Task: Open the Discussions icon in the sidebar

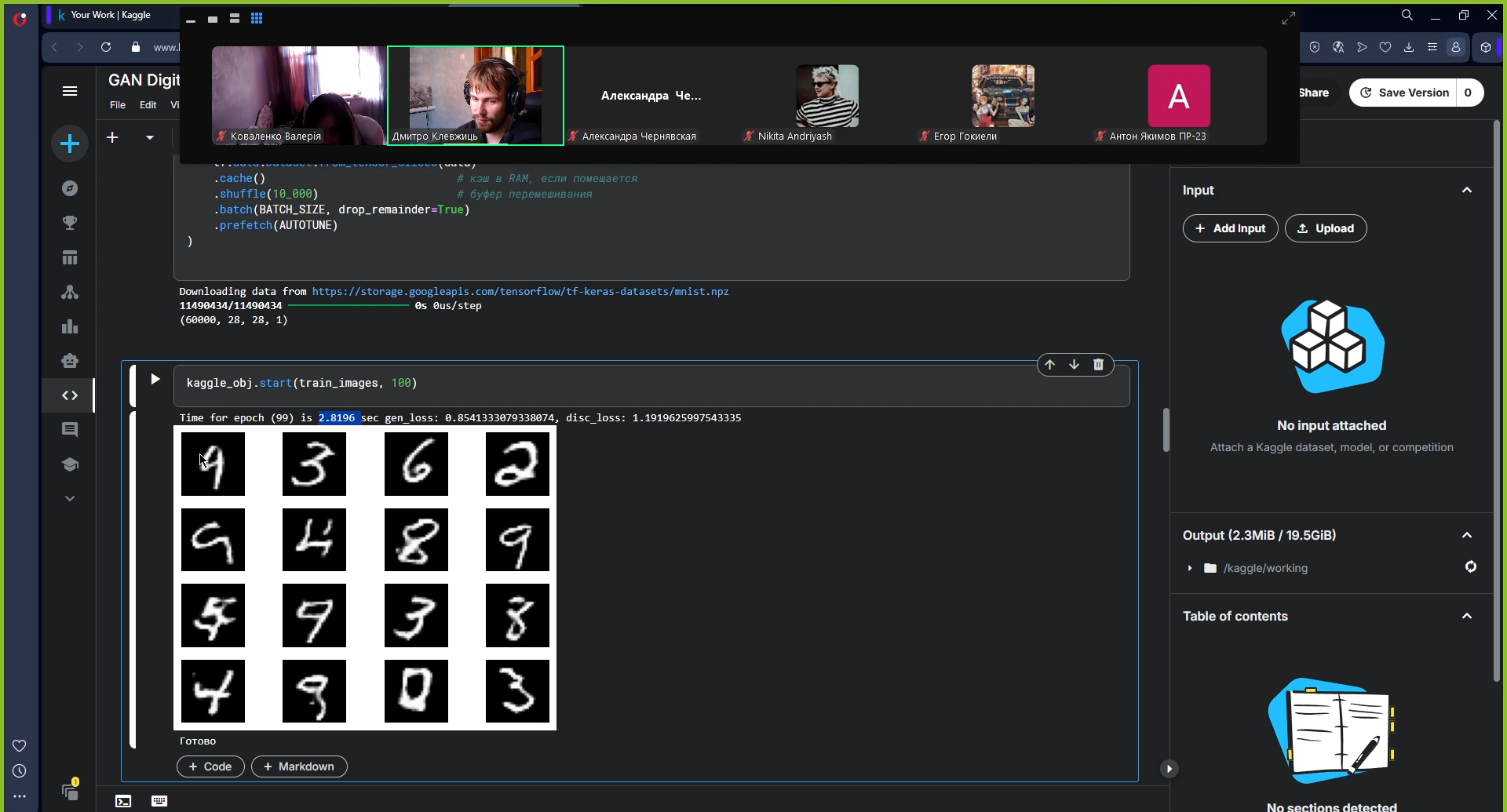Action: click(x=70, y=430)
